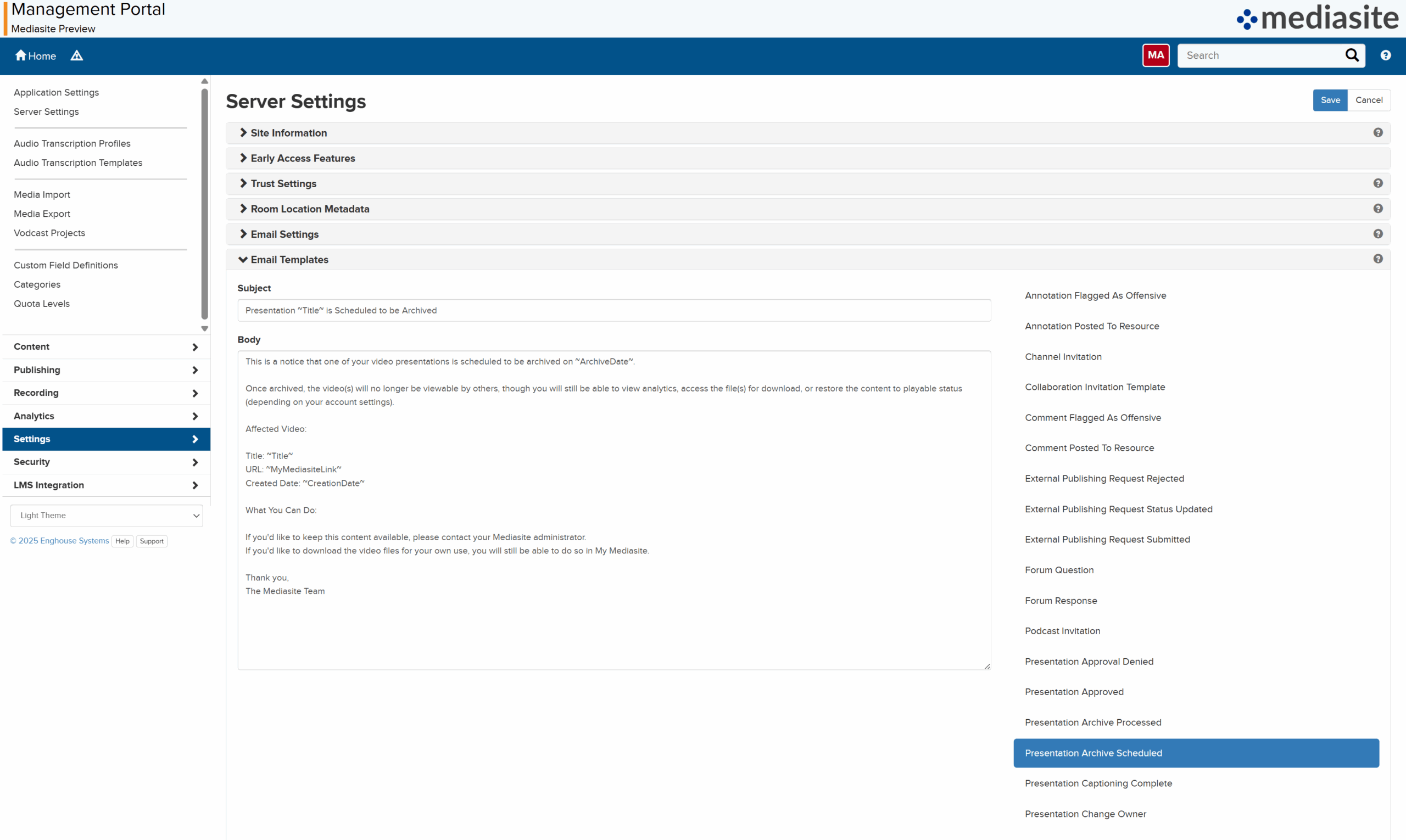Select Presentation Approved email template

coord(1074,692)
